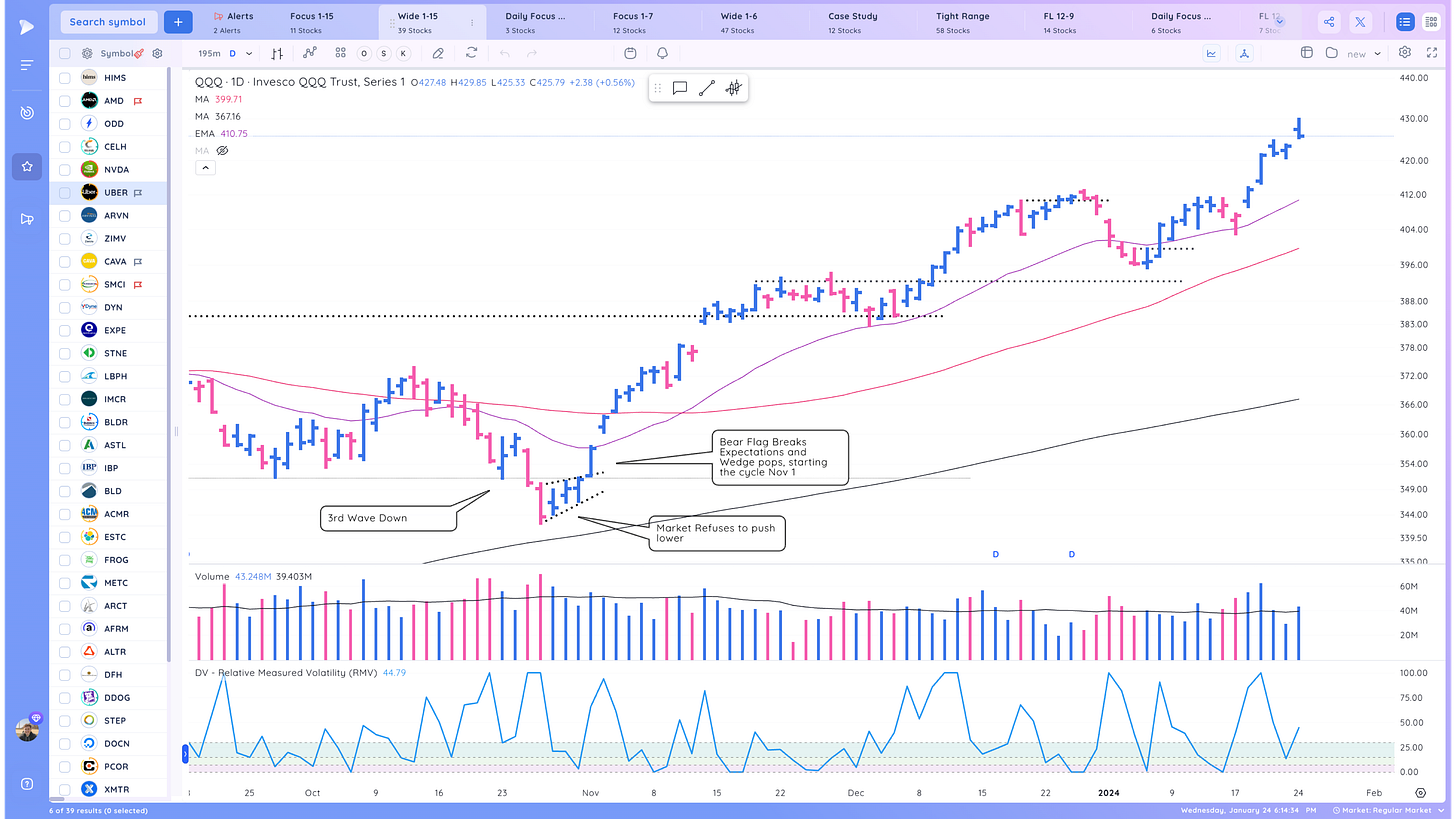Open the help question-mark icon

tap(27, 783)
